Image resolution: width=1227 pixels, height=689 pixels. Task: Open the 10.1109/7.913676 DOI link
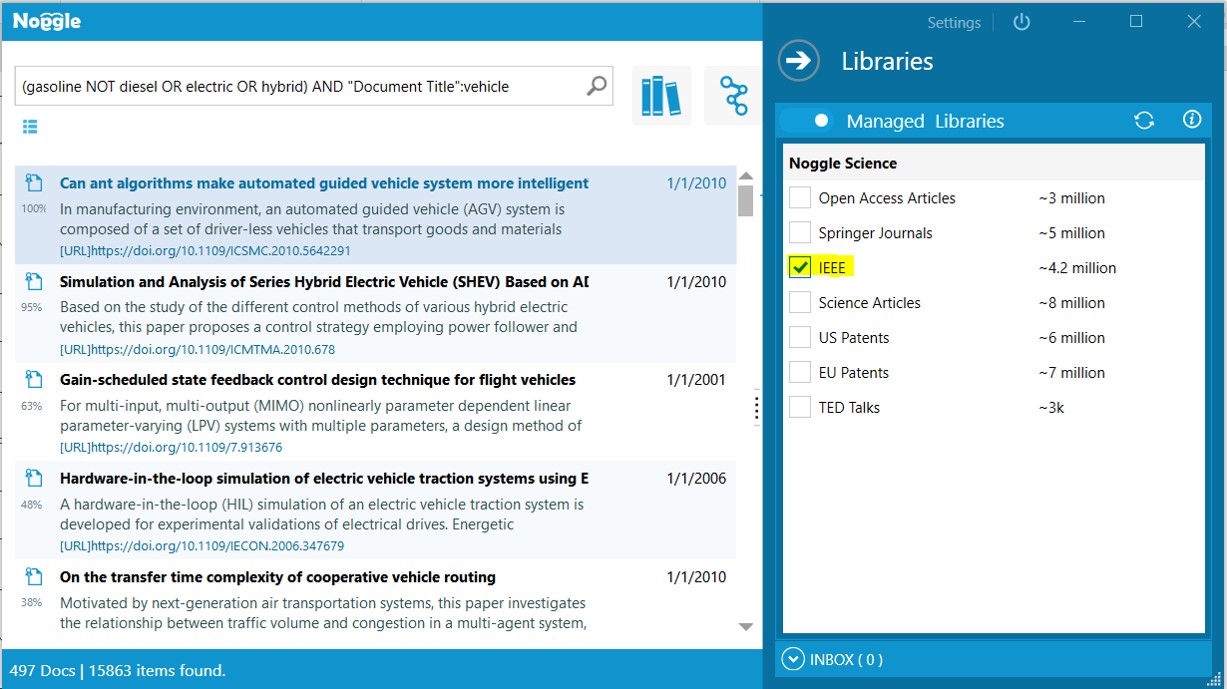171,448
